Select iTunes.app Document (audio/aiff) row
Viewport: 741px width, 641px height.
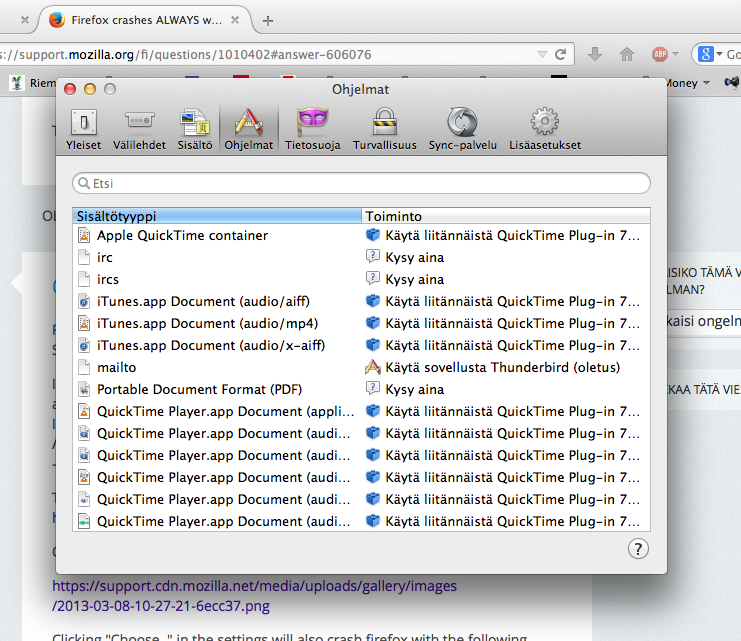tap(362, 301)
